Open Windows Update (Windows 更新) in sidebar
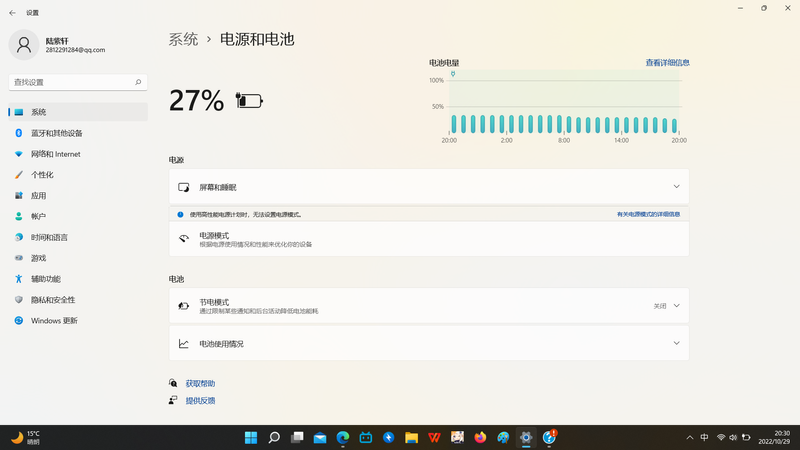The width and height of the screenshot is (800, 450). pos(53,321)
